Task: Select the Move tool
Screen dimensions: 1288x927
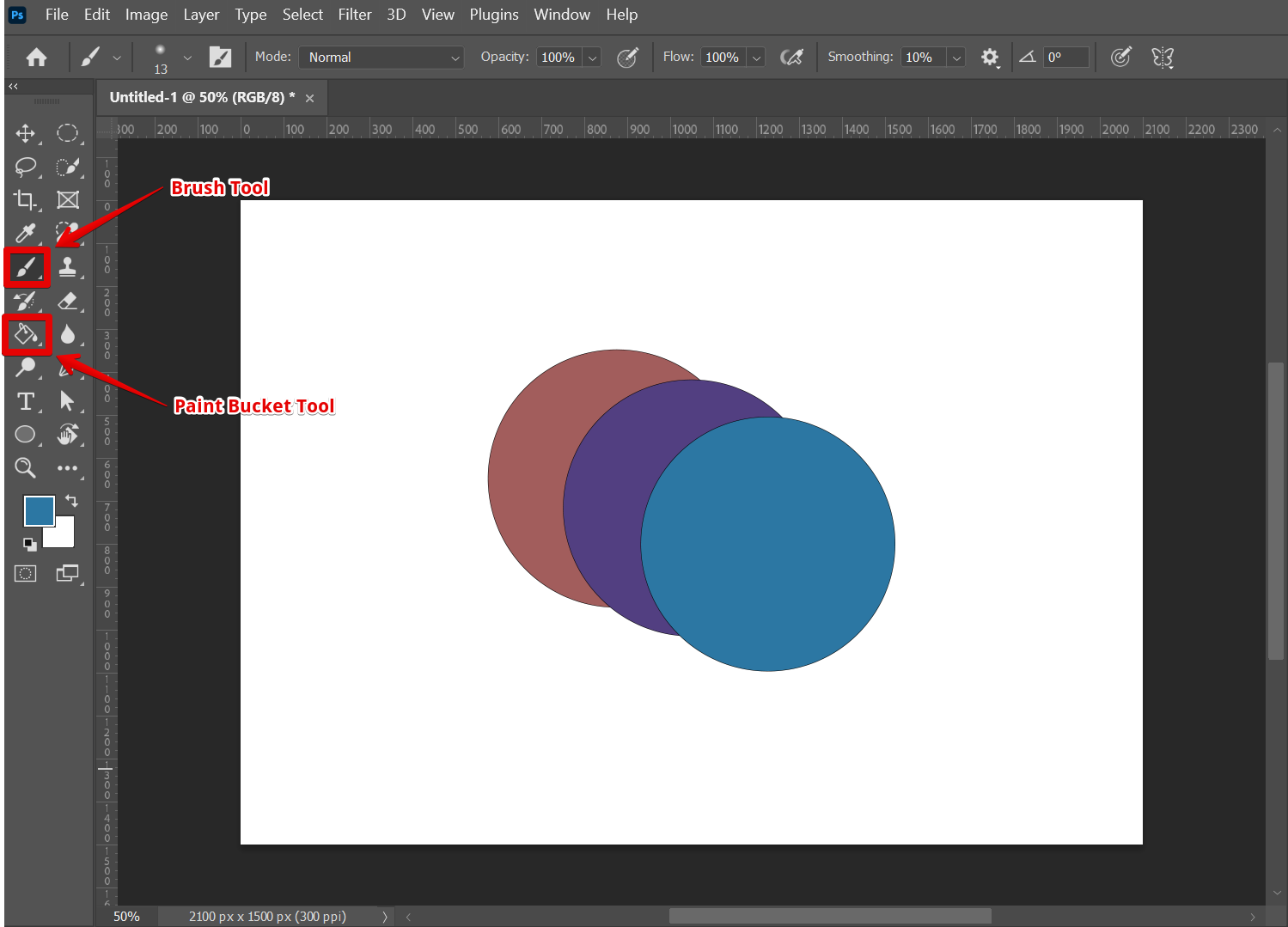Action: coord(25,133)
